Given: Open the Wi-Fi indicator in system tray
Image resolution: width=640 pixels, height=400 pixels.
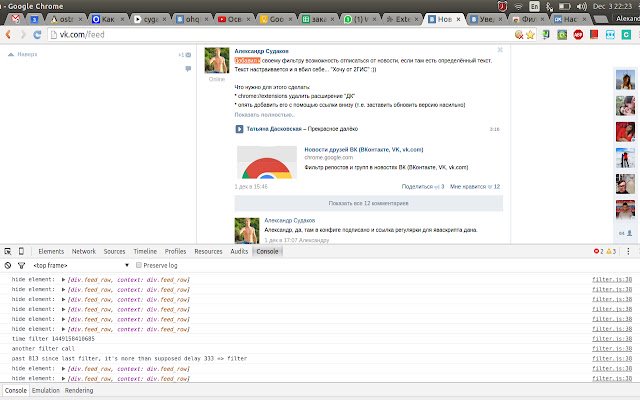Looking at the screenshot, I should pyautogui.click(x=518, y=6).
